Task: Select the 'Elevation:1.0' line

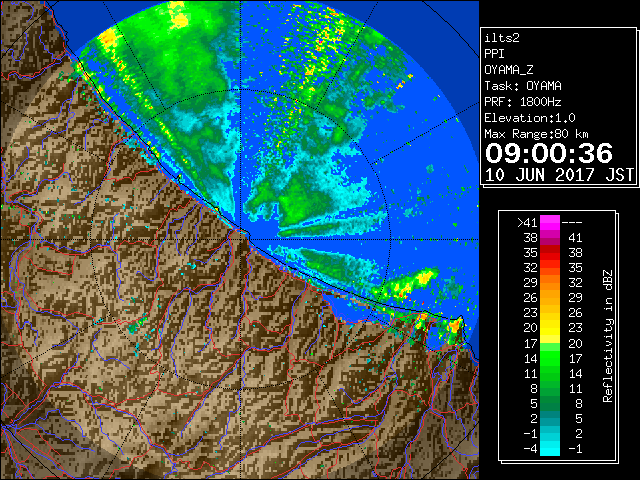Action: pos(530,118)
